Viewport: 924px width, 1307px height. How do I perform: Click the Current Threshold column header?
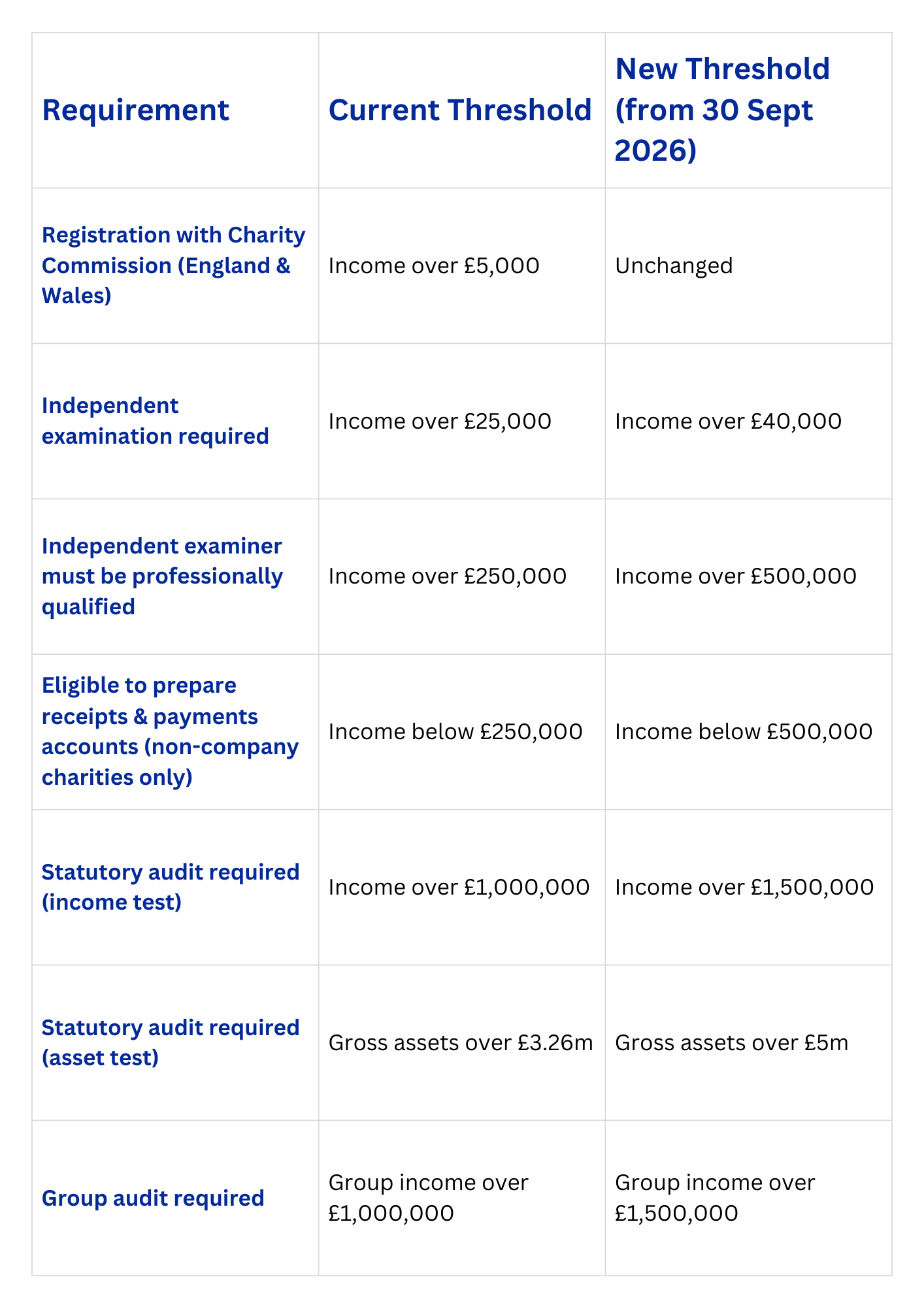[459, 110]
